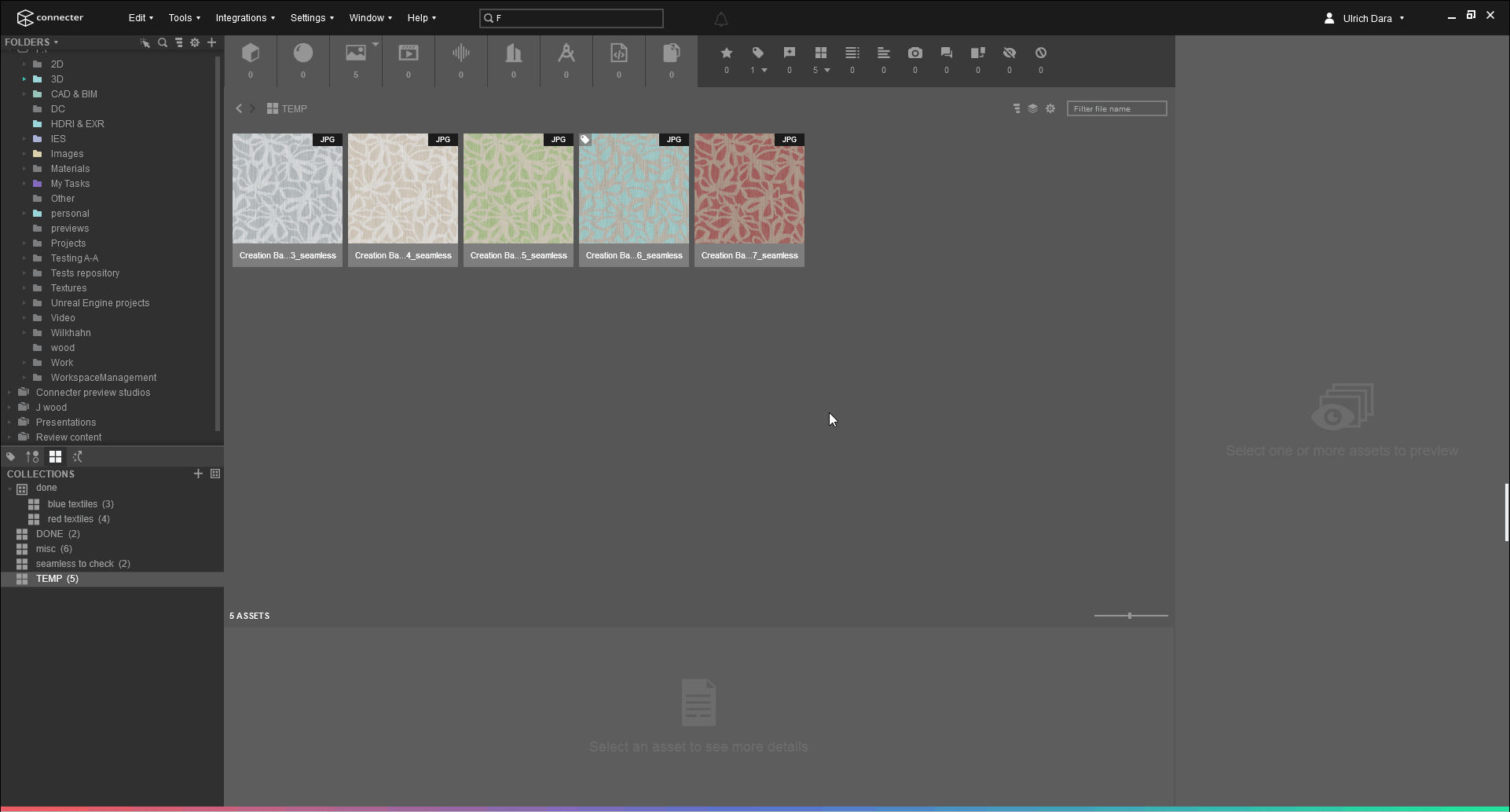
Task: Open blue textiles (3) collection
Action: pos(80,504)
